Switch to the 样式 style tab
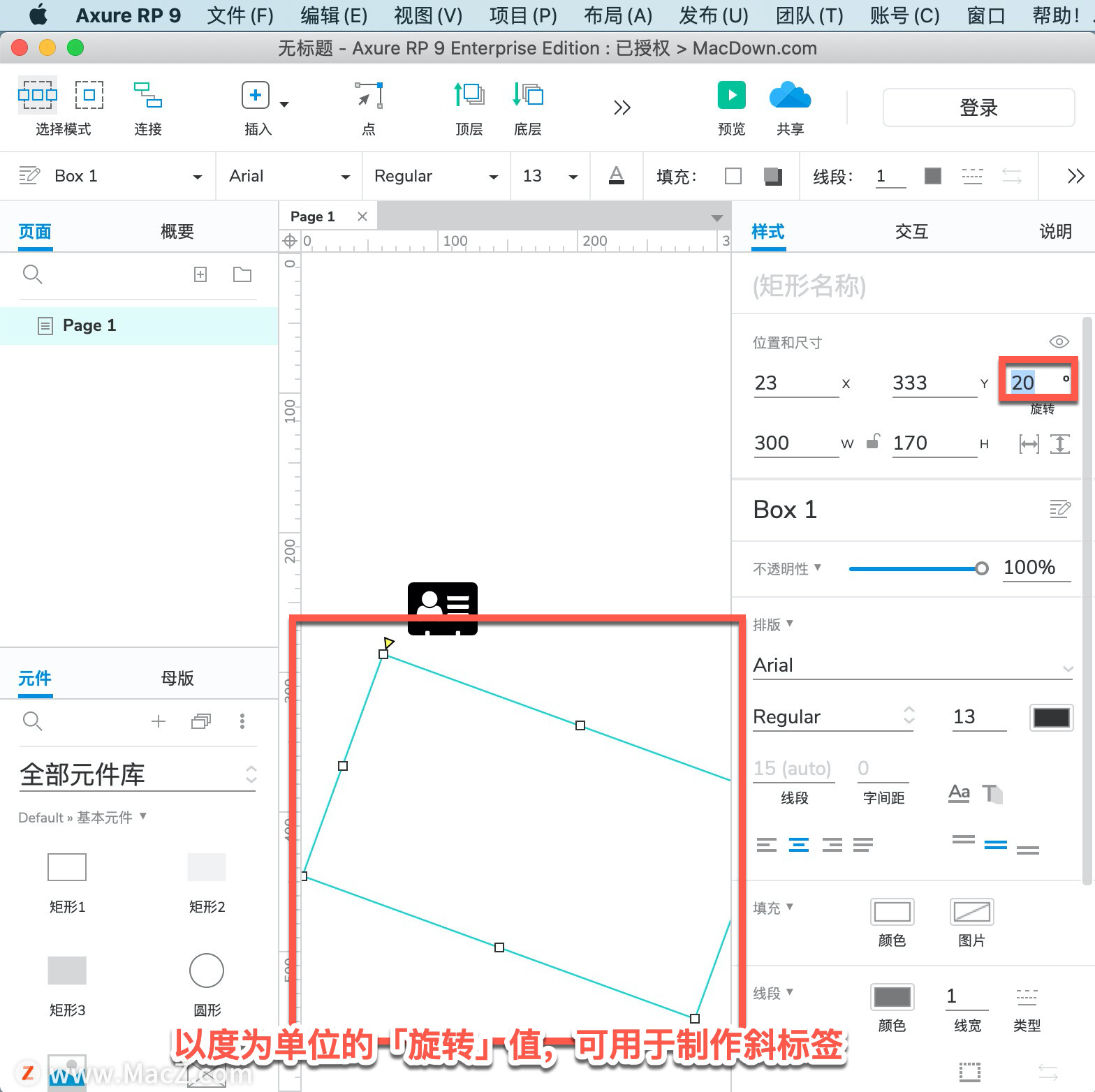This screenshot has height=1092, width=1095. point(768,231)
